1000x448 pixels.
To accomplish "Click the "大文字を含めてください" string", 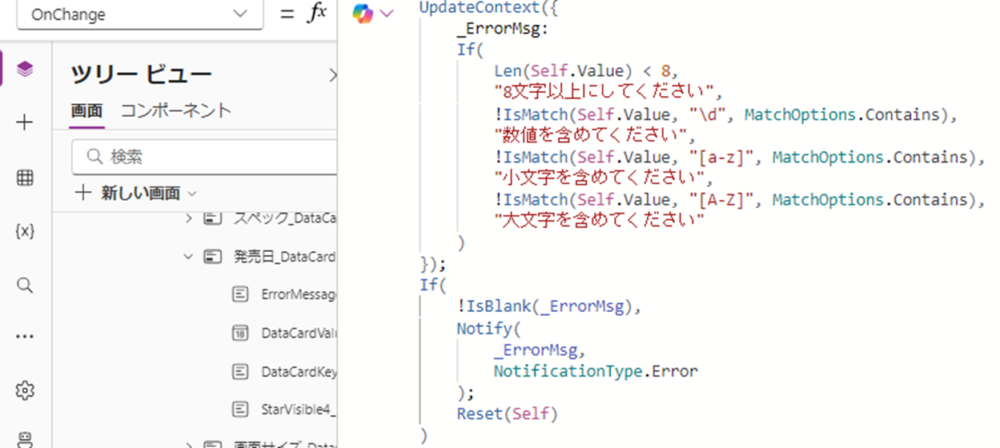I will point(599,220).
